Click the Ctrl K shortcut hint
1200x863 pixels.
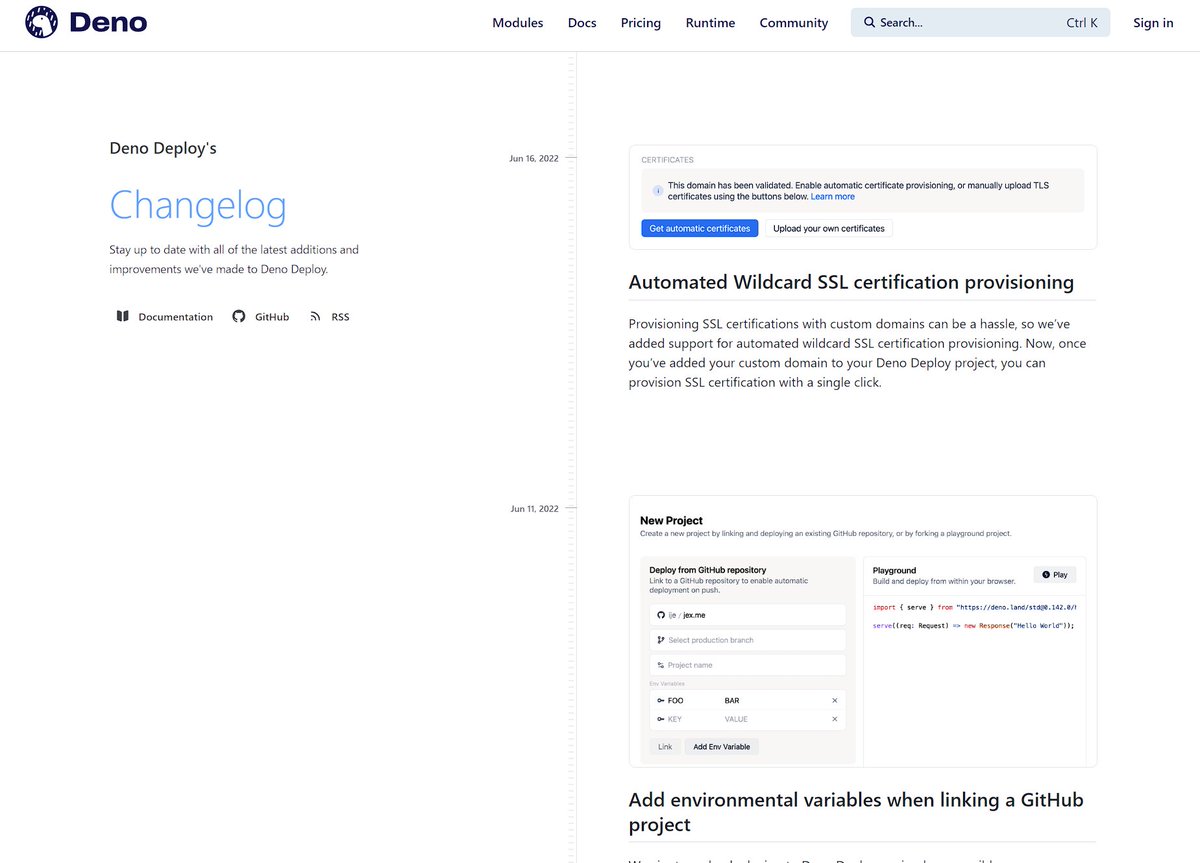[x=1082, y=23]
